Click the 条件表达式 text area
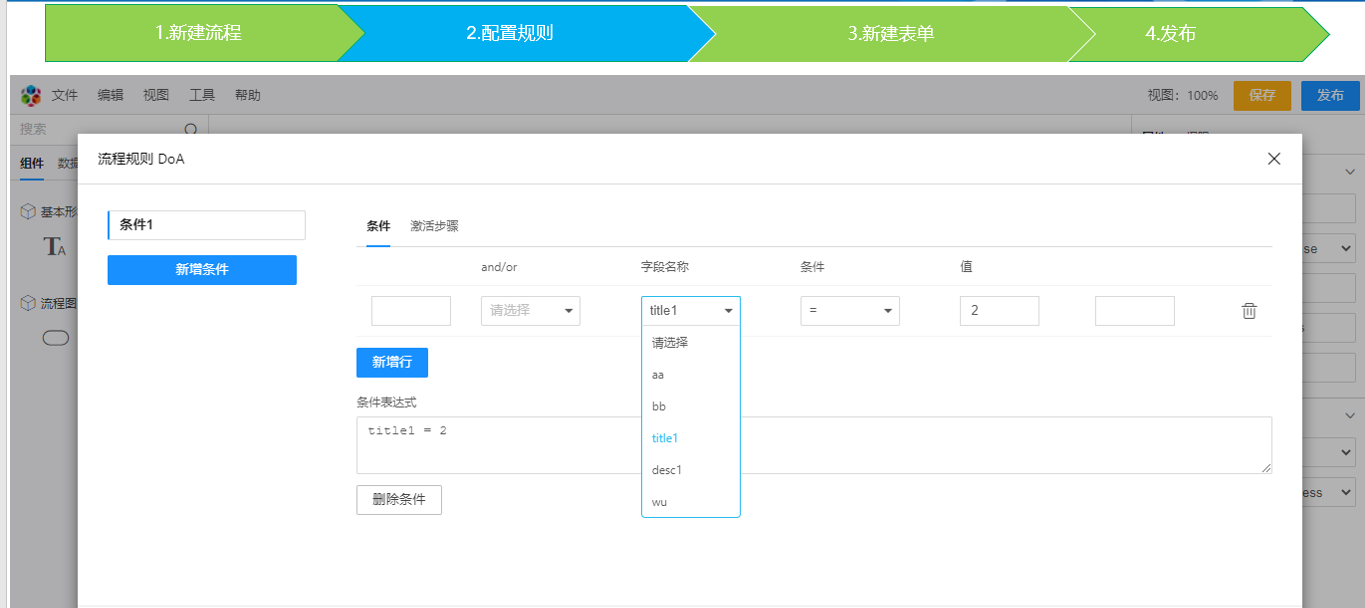Viewport: 1365px width, 608px height. pos(814,445)
